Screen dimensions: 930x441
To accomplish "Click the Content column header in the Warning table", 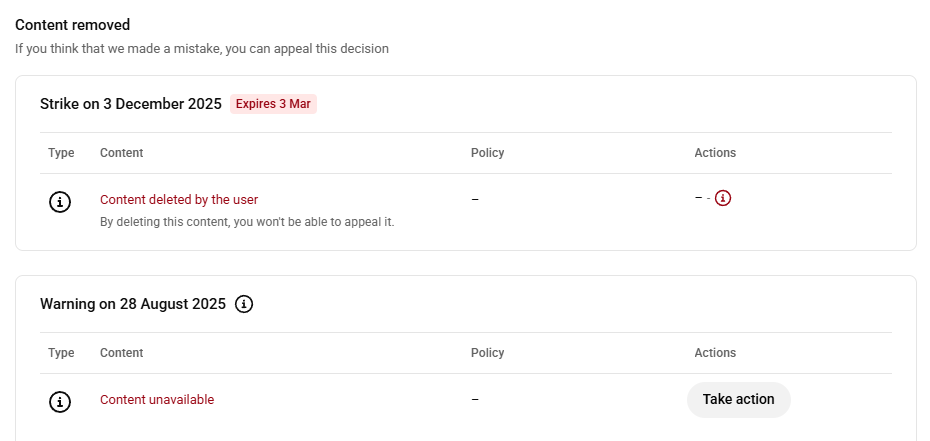I will click(x=122, y=353).
